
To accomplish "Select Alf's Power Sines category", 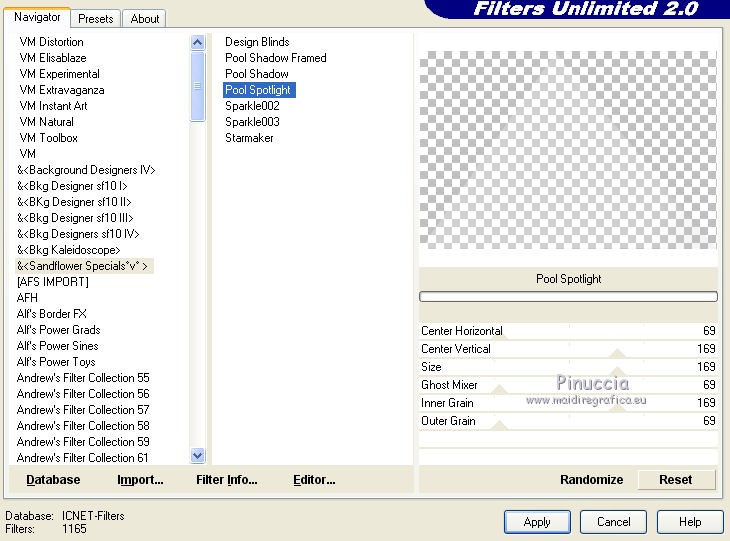I will (57, 345).
